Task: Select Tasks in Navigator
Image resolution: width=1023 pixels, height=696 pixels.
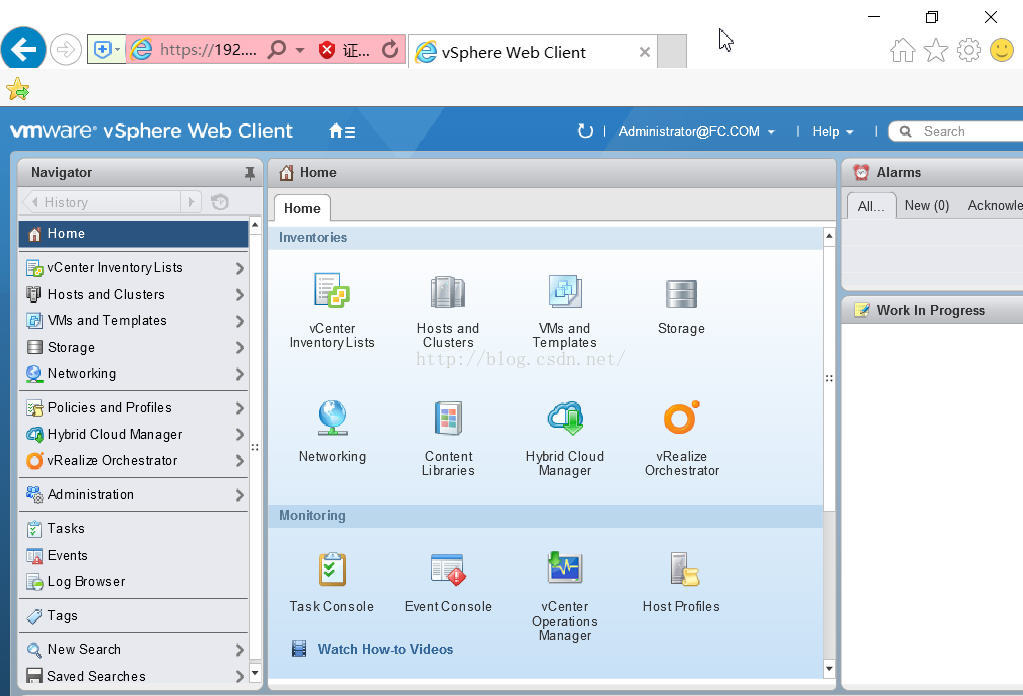Action: 134,528
